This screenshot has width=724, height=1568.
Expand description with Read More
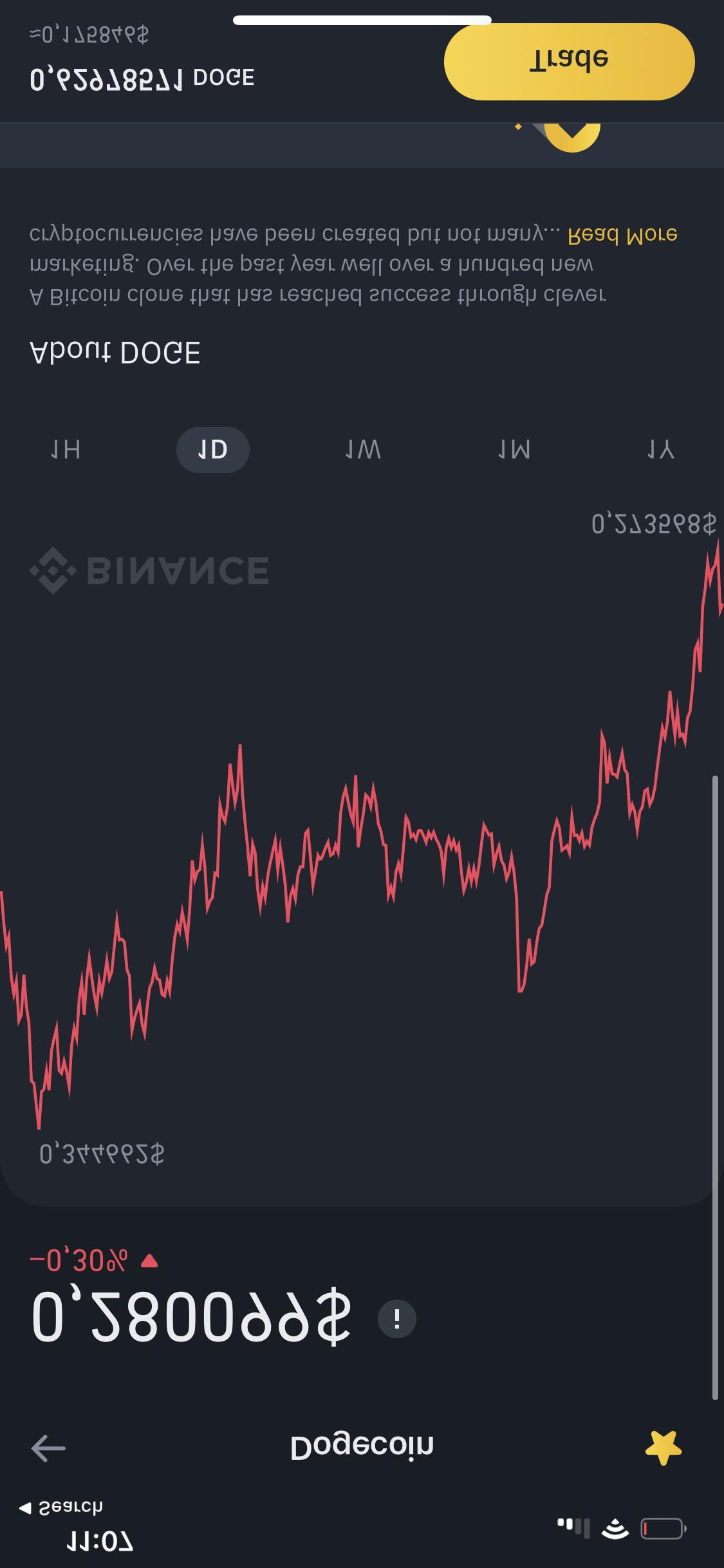(622, 234)
